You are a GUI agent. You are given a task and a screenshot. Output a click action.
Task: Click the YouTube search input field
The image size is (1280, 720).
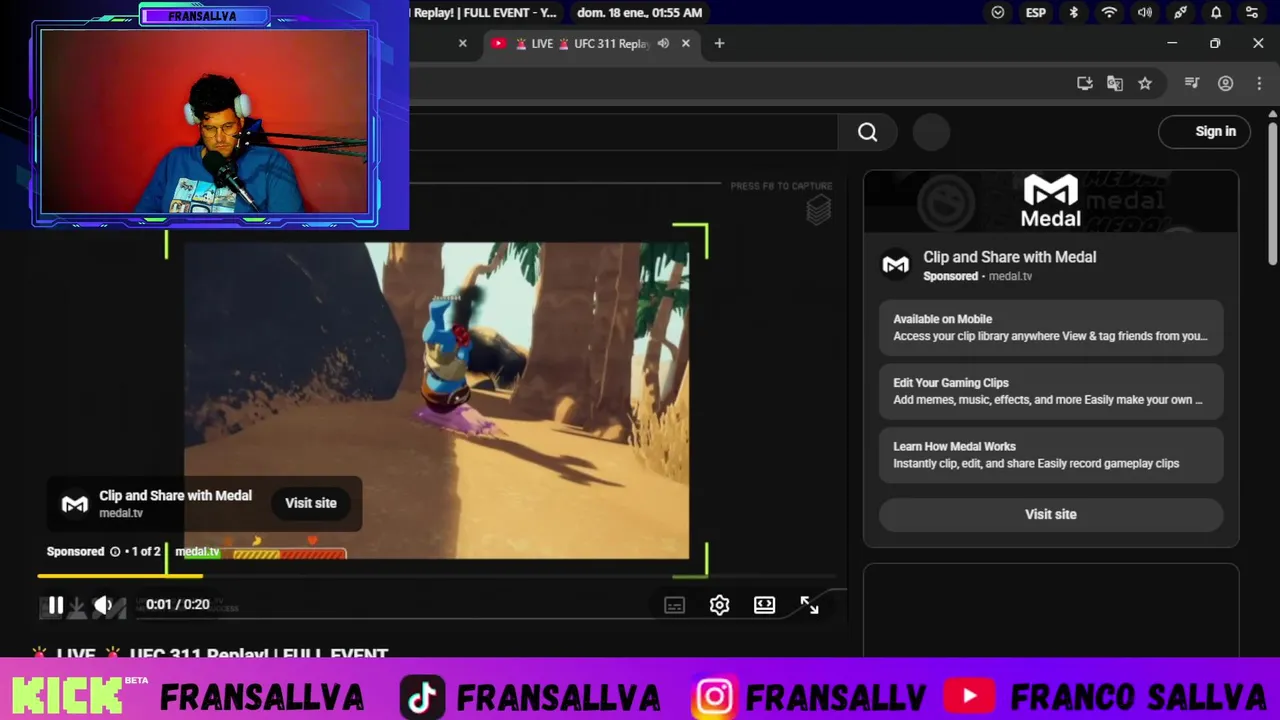point(623,132)
